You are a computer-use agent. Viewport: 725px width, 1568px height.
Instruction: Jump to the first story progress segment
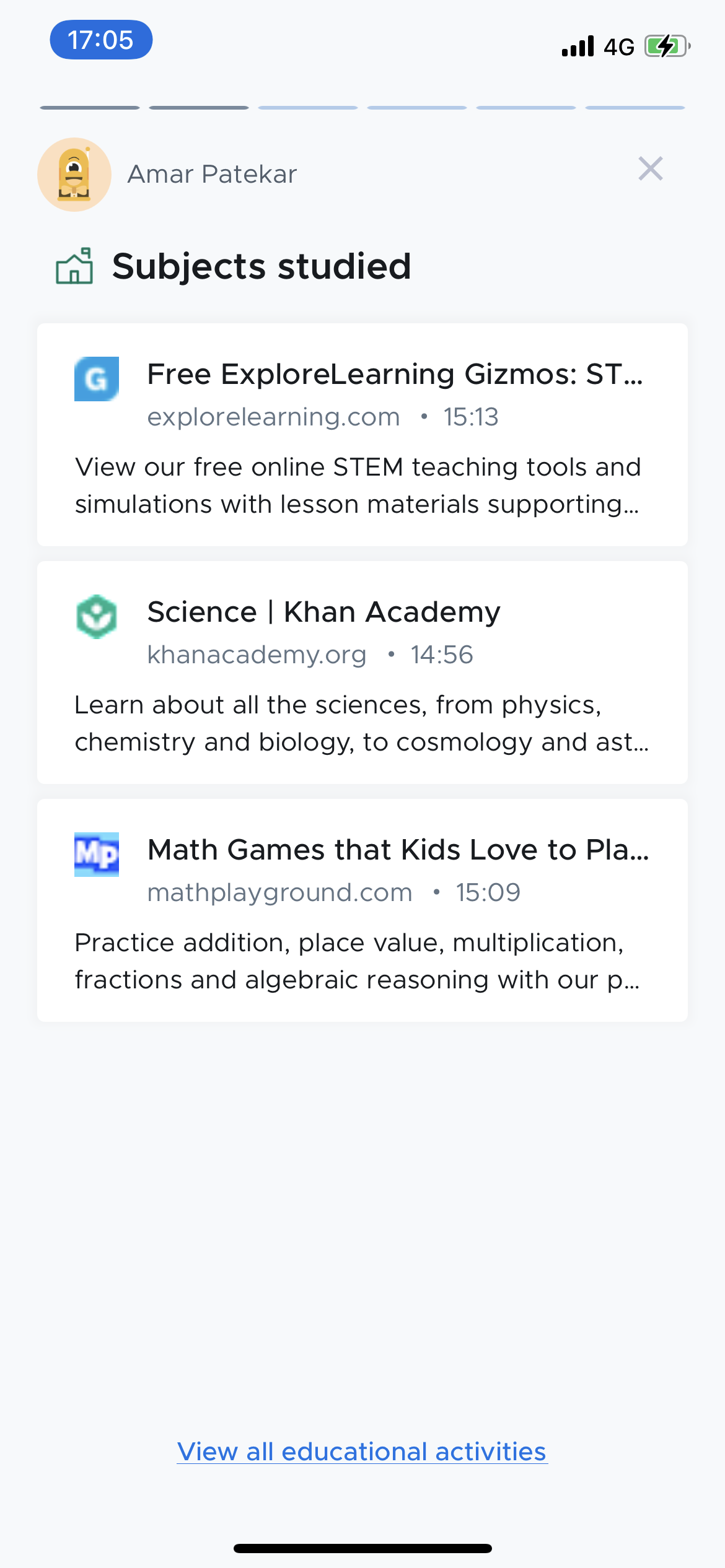pyautogui.click(x=90, y=108)
